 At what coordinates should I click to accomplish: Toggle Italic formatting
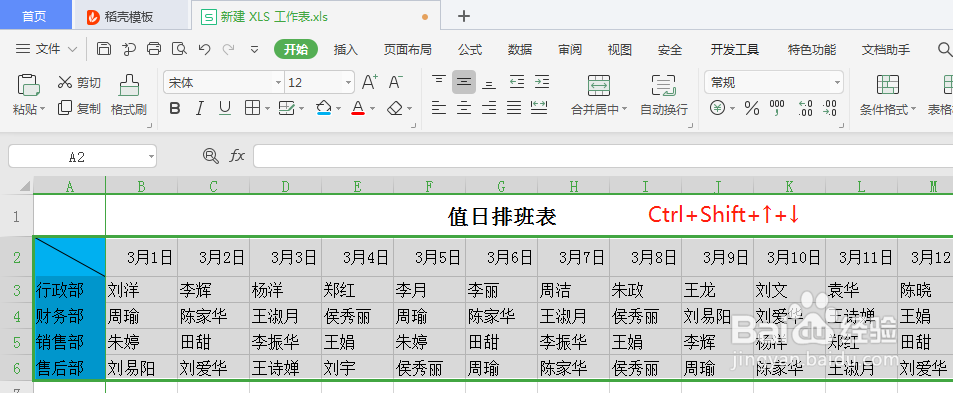199,109
